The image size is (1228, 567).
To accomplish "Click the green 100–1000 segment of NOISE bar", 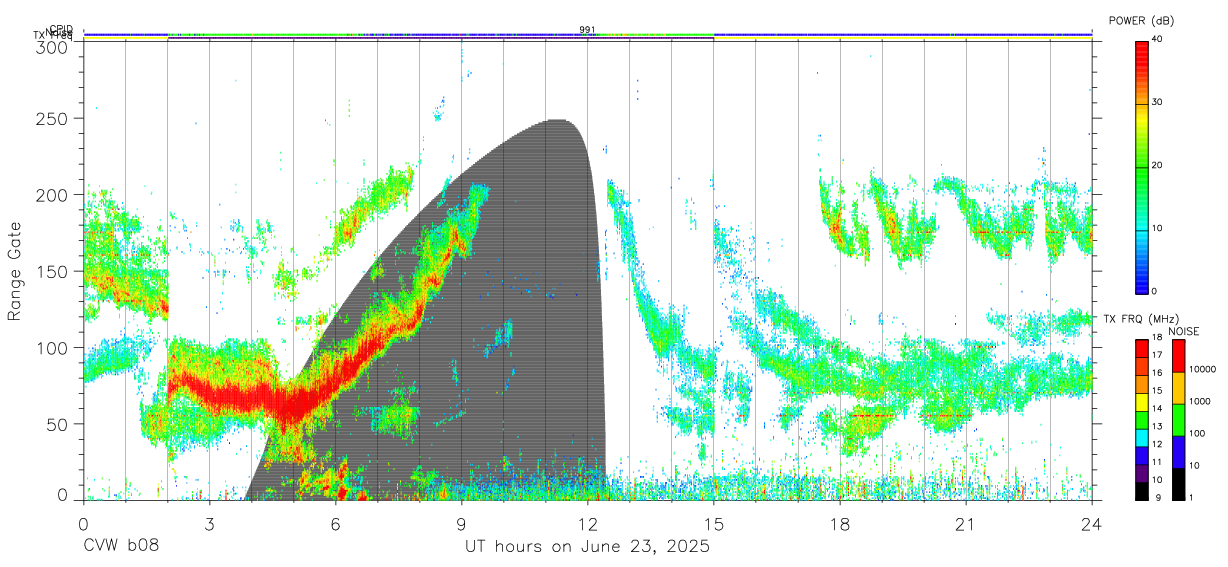I will click(1177, 420).
